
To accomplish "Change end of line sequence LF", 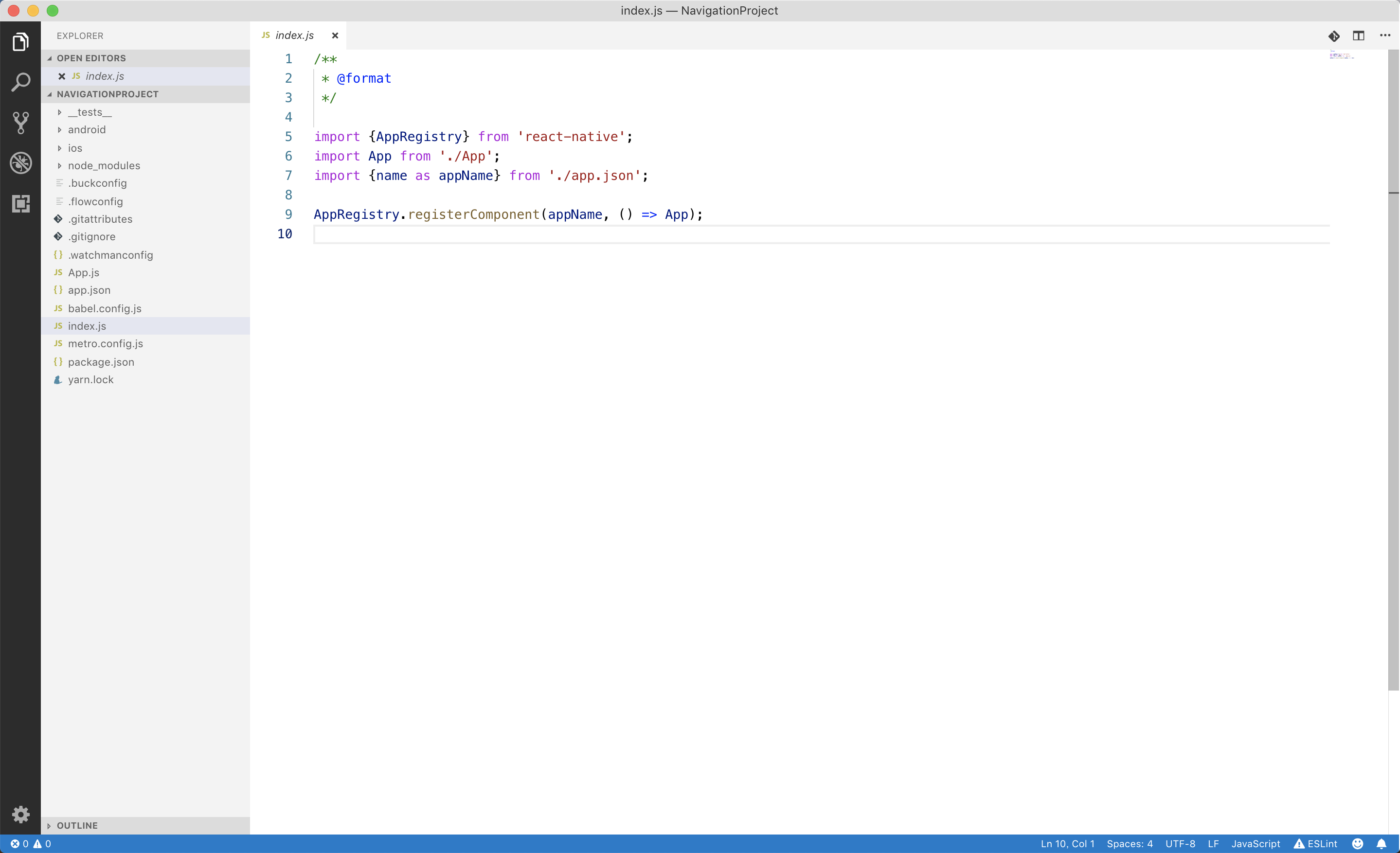I will 1213,843.
